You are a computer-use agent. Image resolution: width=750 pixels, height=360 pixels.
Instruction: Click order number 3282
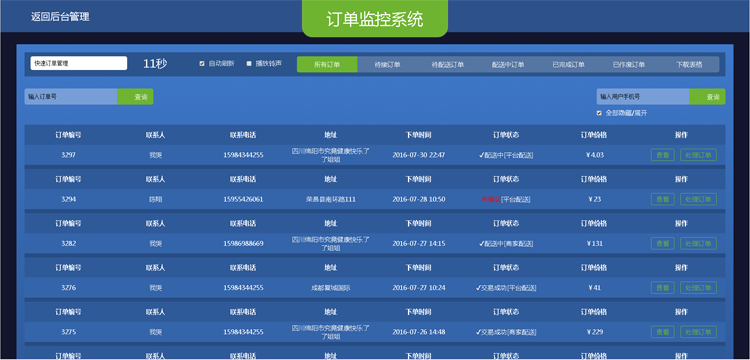click(x=68, y=243)
